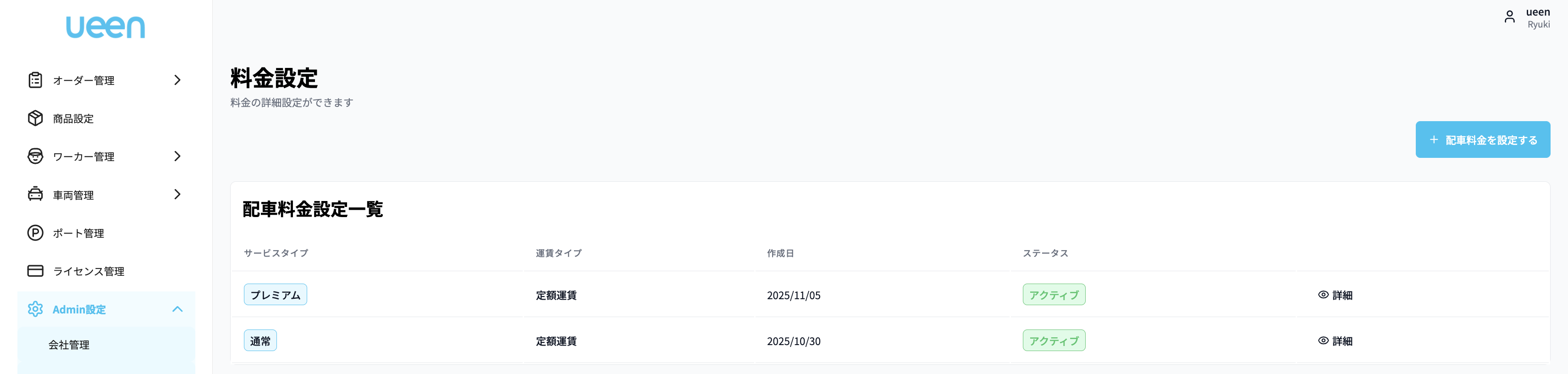View 詳細 for the プレミアム row
This screenshot has width=1568, height=374.
[x=1336, y=296]
